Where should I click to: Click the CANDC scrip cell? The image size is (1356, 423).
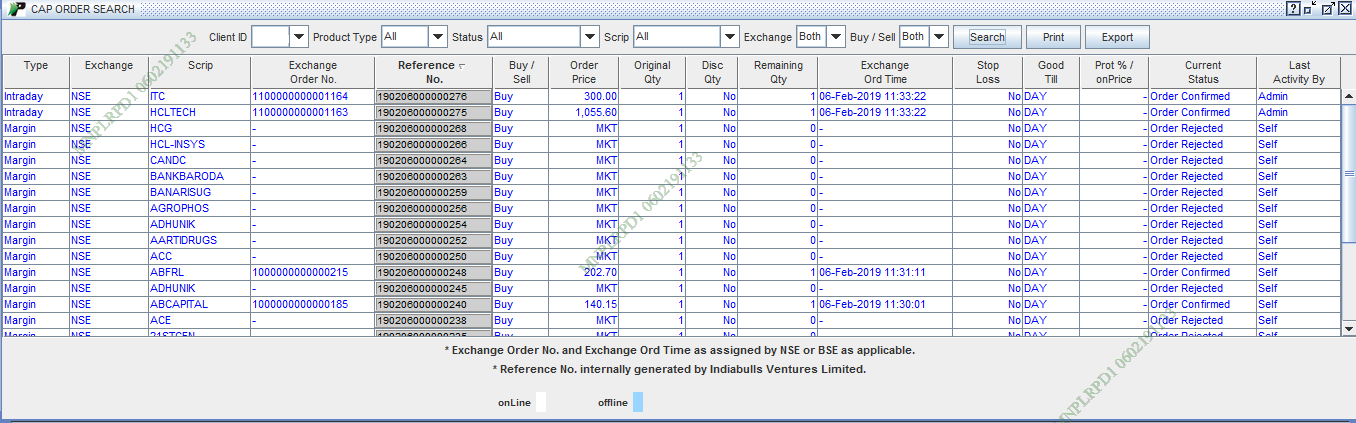pyautogui.click(x=198, y=161)
